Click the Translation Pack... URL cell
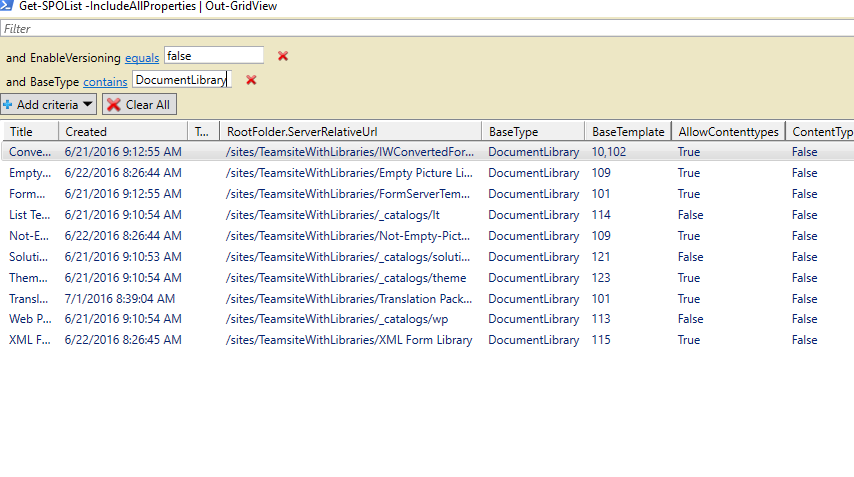This screenshot has height=477, width=854. 349,299
